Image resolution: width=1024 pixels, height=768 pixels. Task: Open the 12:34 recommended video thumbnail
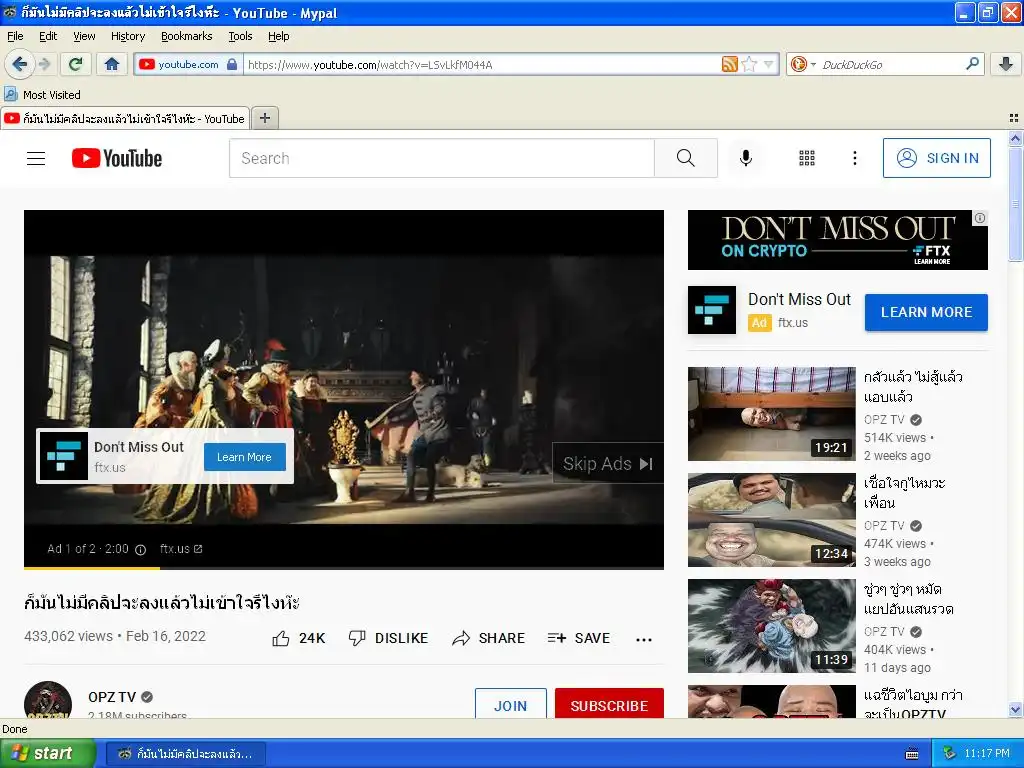point(771,520)
